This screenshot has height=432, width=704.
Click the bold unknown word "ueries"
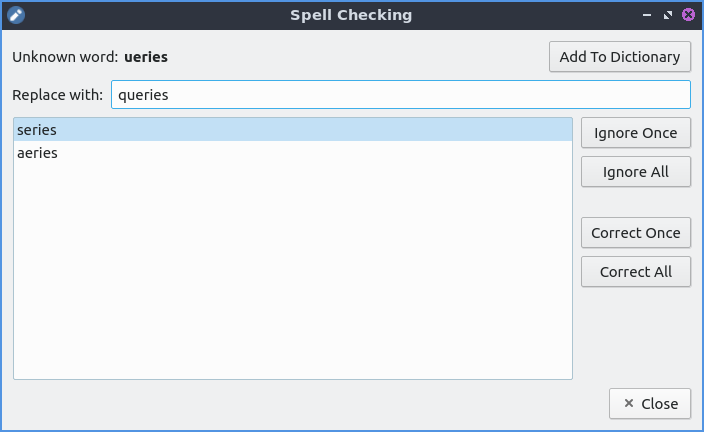click(146, 57)
